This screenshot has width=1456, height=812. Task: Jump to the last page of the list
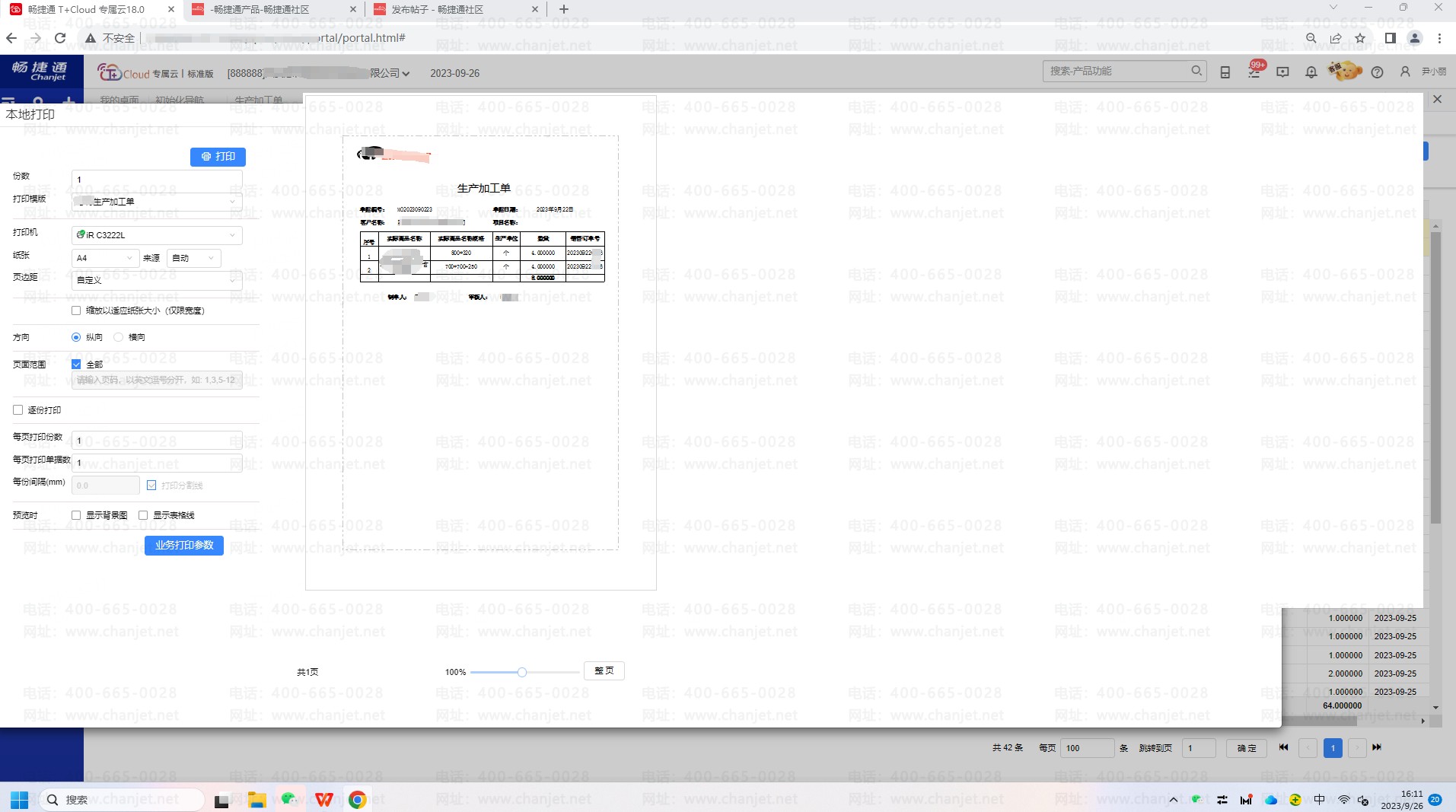tap(1376, 747)
